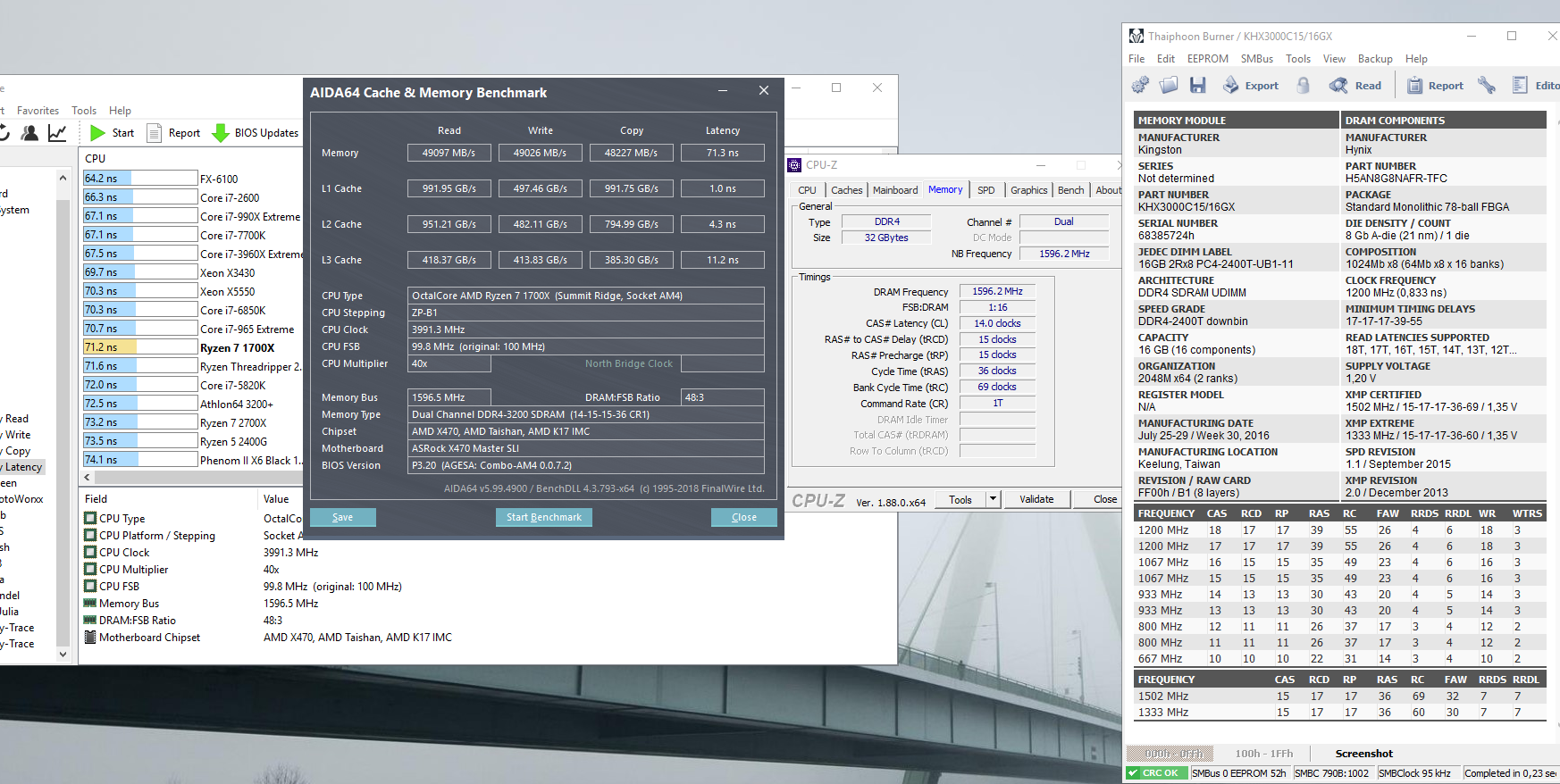Open the EEPROM menu in Thaiphoon Burner
This screenshot has height=784, width=1560.
tap(1208, 59)
